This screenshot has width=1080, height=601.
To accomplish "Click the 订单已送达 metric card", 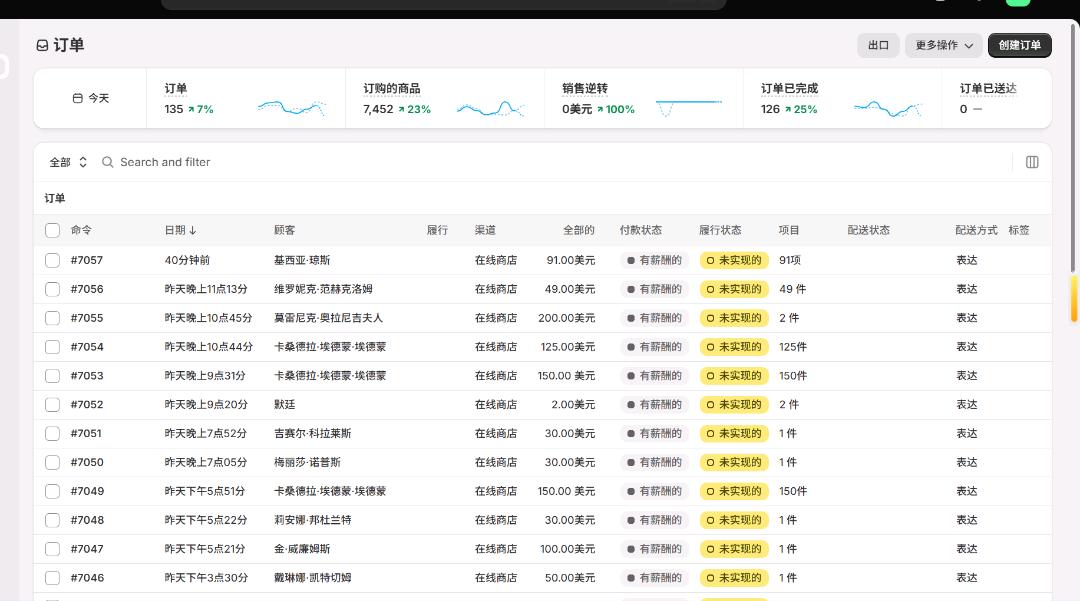I will 996,98.
